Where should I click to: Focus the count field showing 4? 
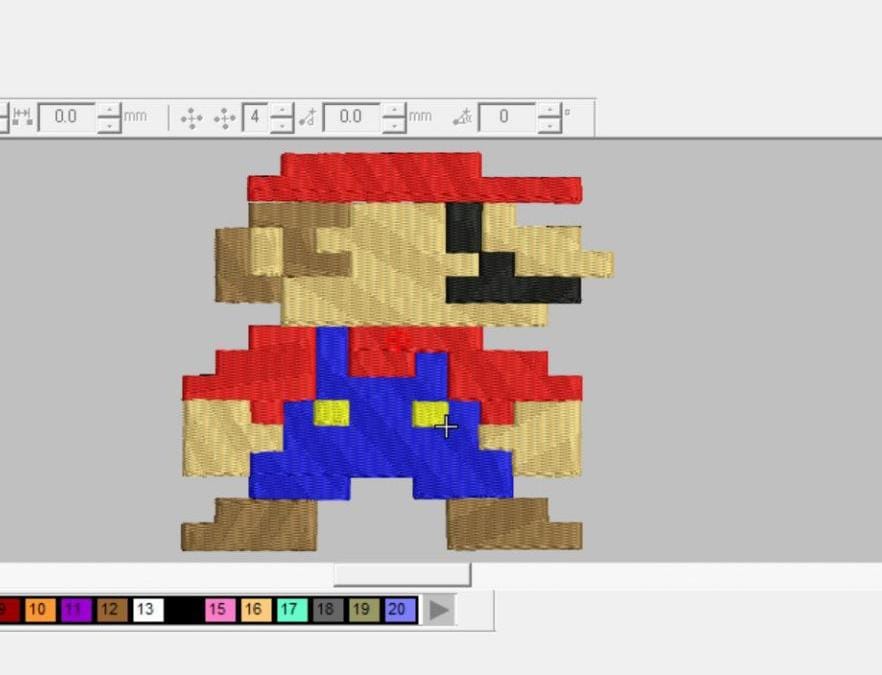click(x=255, y=117)
